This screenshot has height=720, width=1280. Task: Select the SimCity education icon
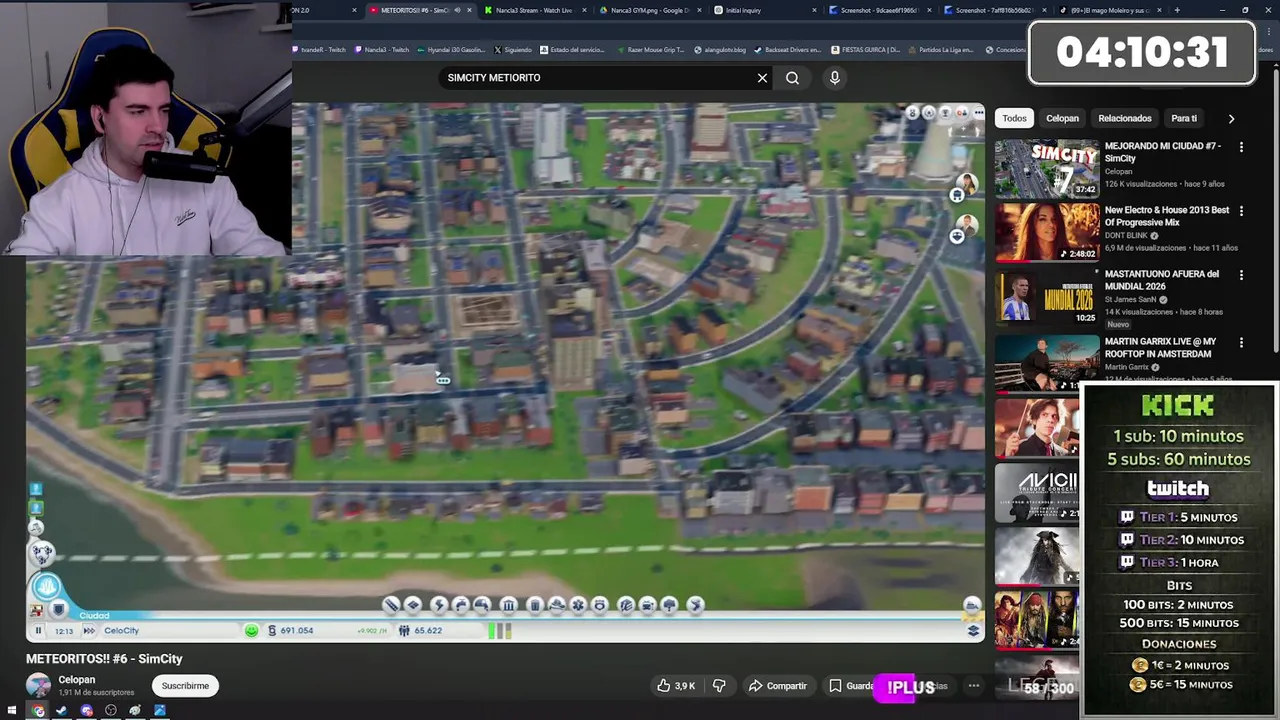(x=626, y=605)
